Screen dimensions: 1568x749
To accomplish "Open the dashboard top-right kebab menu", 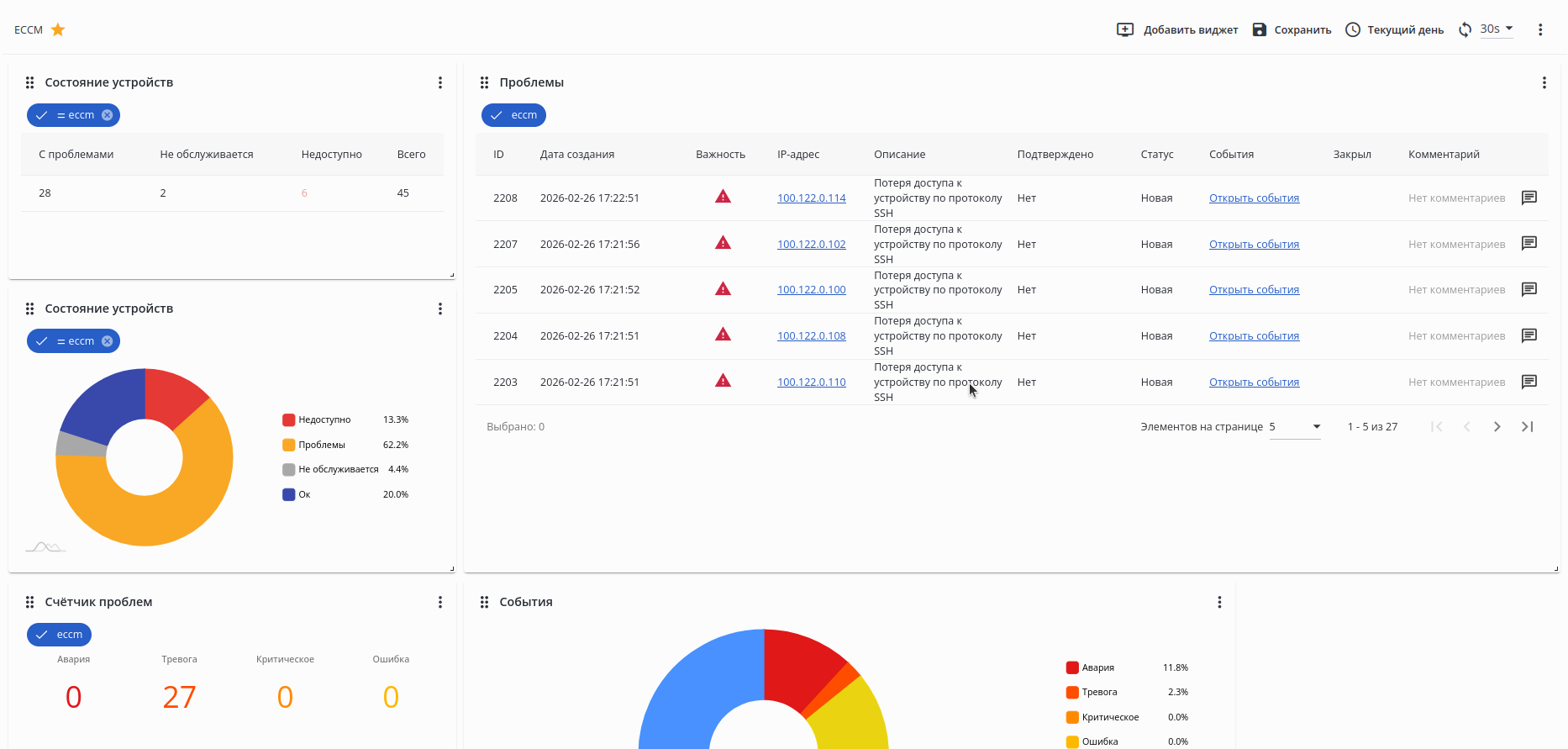I will click(x=1539, y=30).
